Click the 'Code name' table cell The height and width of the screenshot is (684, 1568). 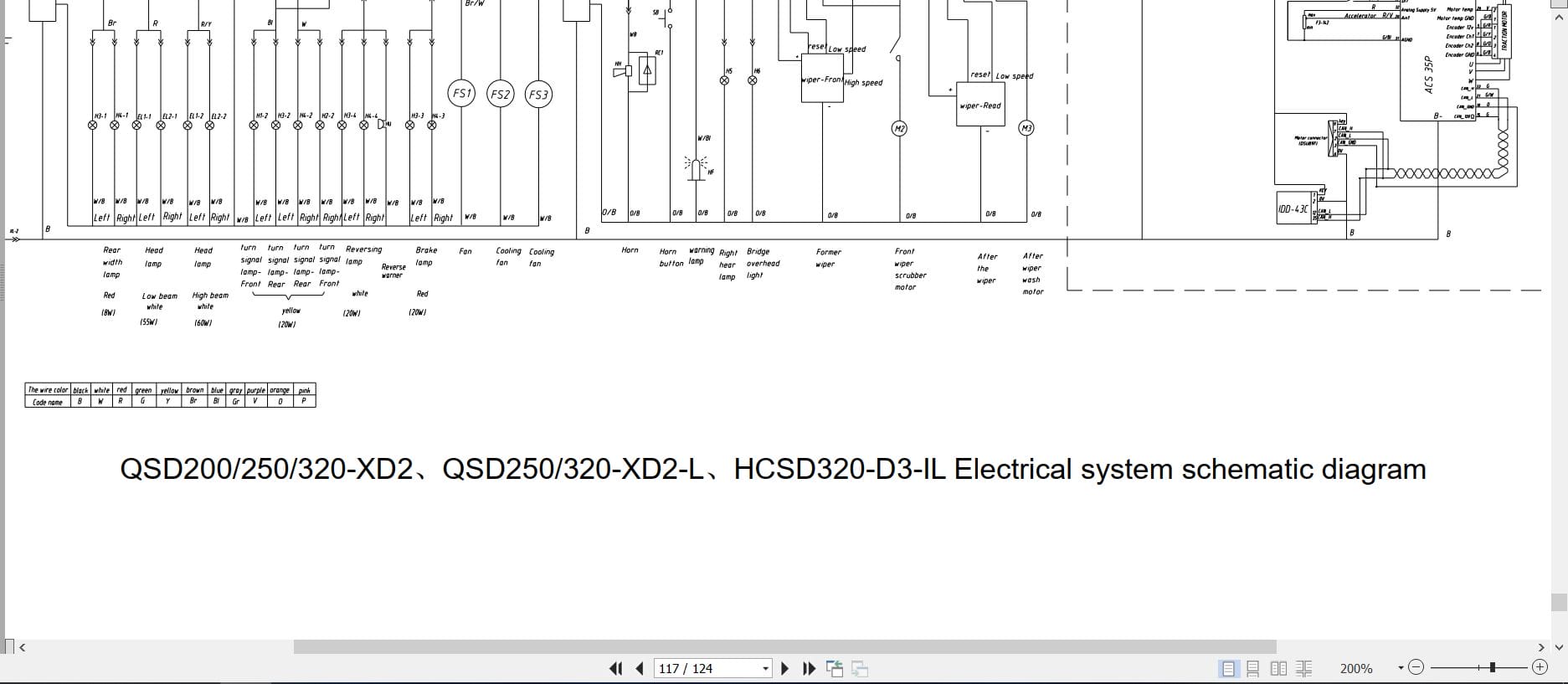pos(48,402)
